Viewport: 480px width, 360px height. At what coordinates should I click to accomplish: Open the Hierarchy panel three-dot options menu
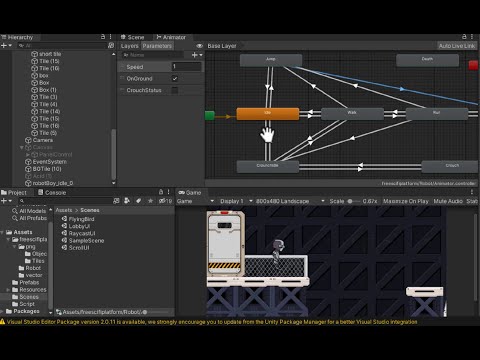(x=110, y=37)
